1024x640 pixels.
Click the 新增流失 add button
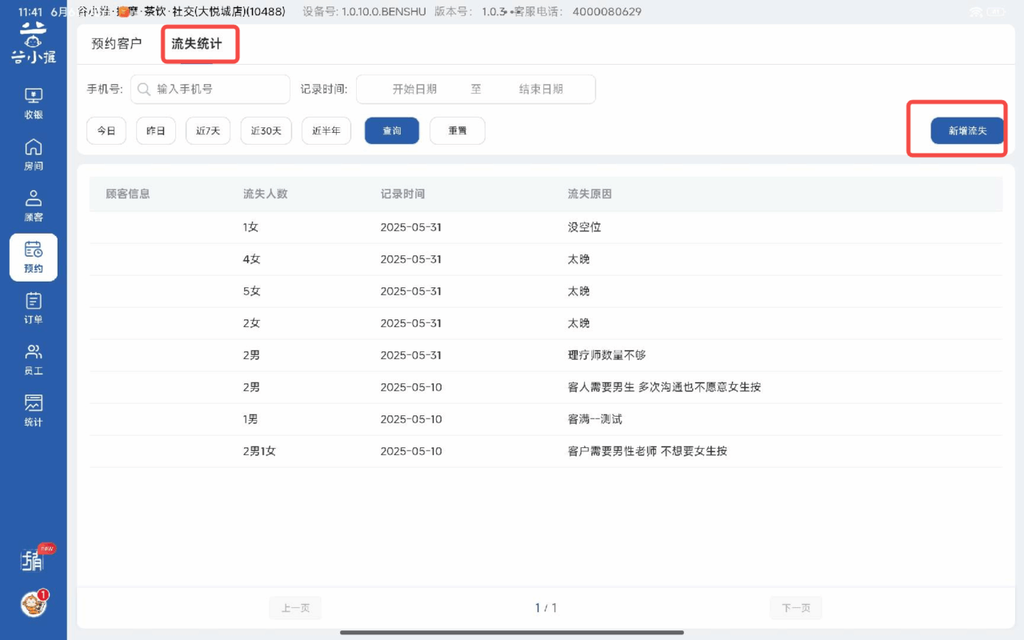coord(967,131)
